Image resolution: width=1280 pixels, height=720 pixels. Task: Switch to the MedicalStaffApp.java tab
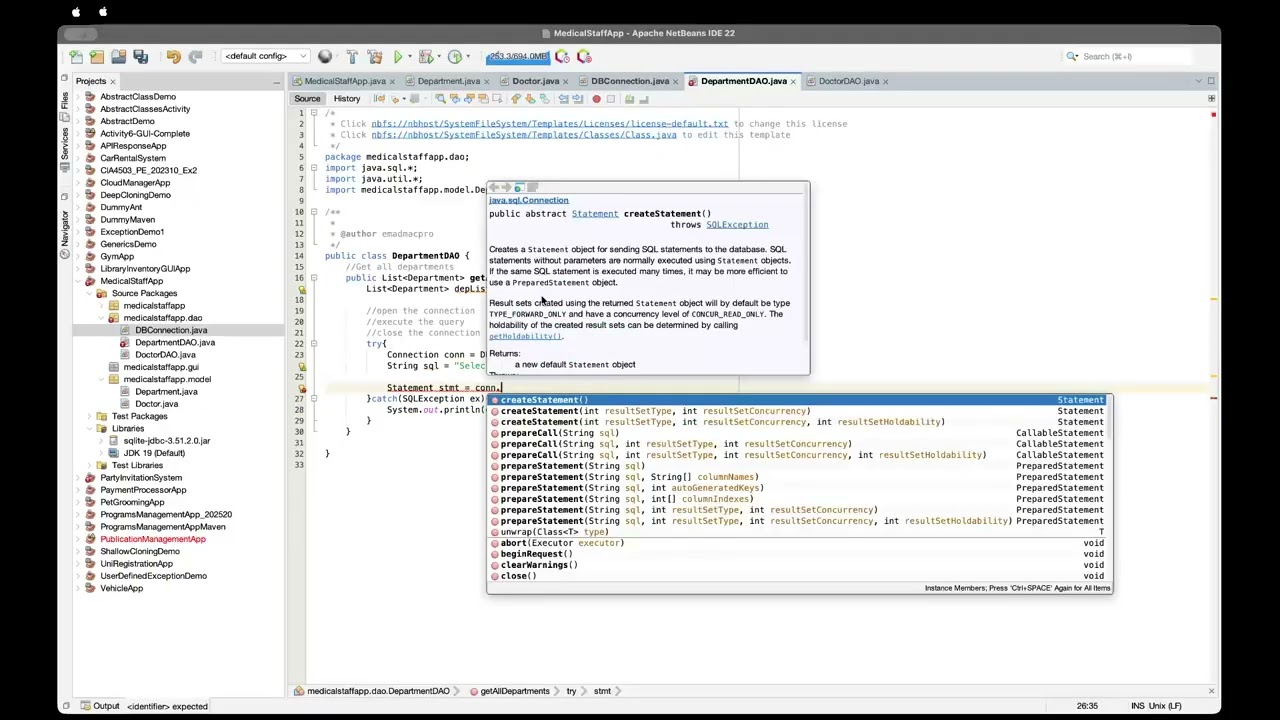click(344, 81)
